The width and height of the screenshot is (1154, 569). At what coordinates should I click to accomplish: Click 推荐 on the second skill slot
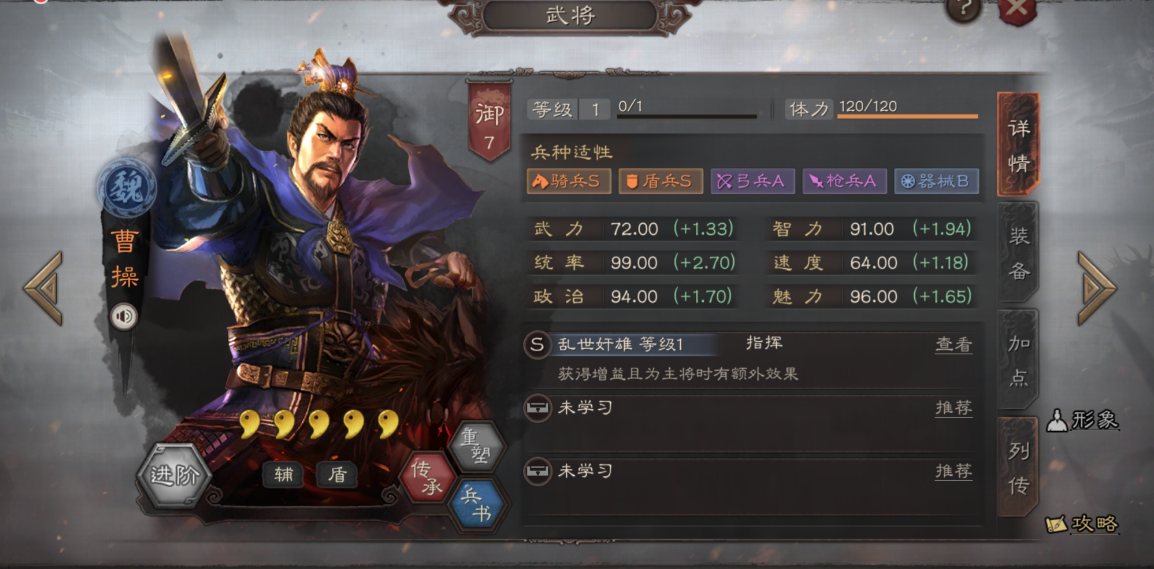coord(954,408)
